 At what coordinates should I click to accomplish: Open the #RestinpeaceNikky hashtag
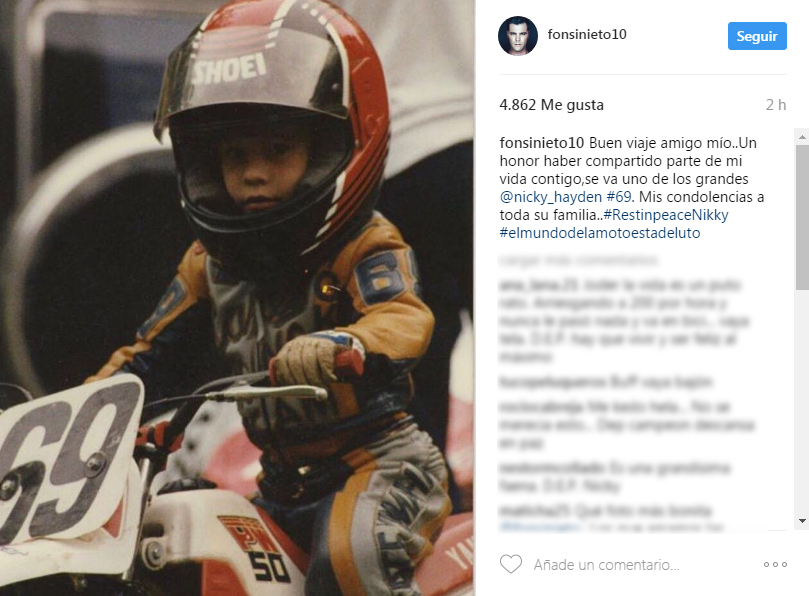[x=666, y=215]
